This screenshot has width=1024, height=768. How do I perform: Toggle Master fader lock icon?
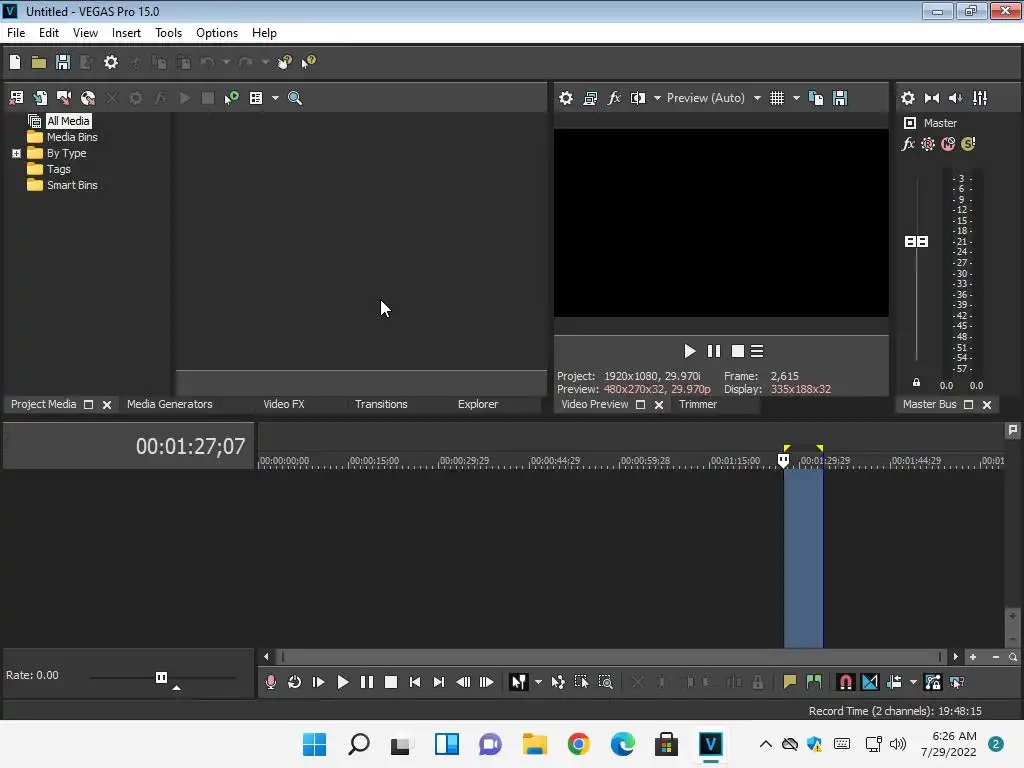(x=916, y=383)
